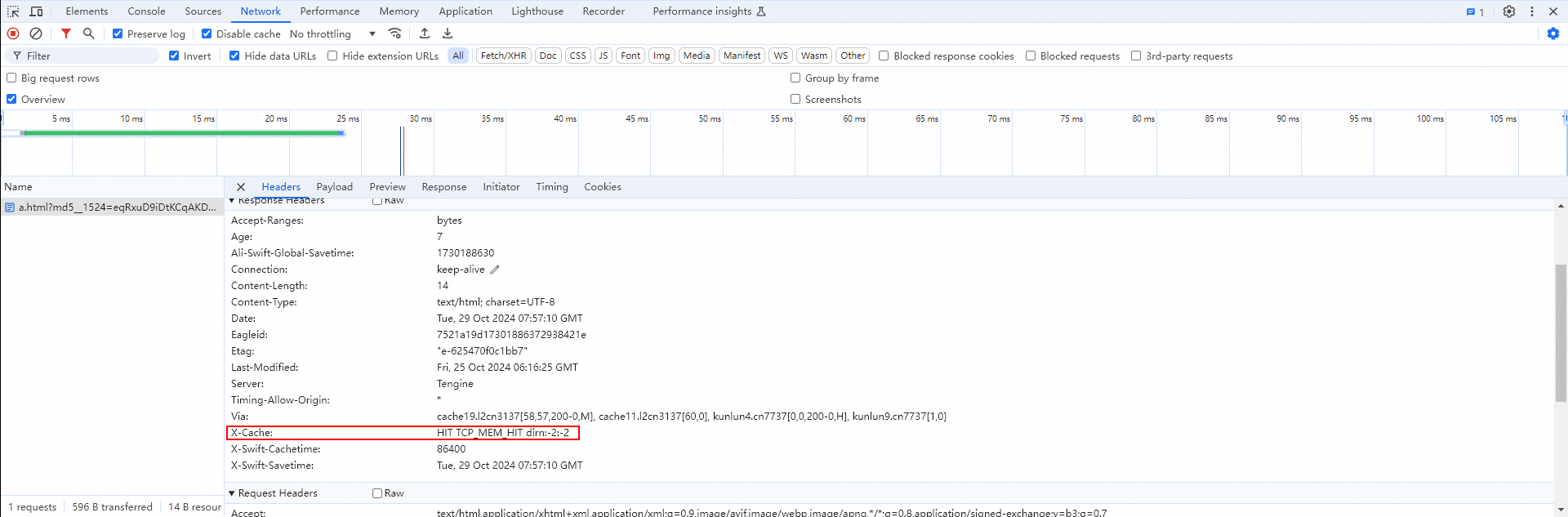
Task: Open the Payload tab of the request
Action: 335,187
